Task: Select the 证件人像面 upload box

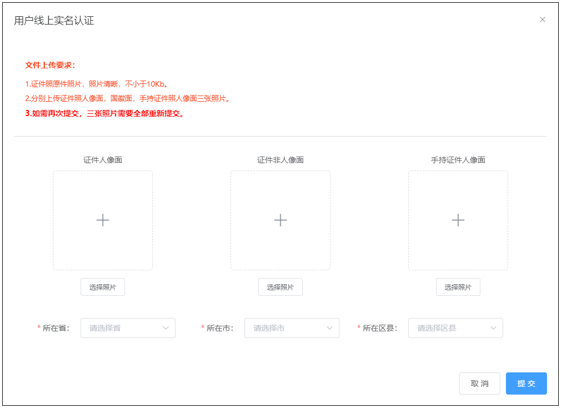Action: pos(103,220)
